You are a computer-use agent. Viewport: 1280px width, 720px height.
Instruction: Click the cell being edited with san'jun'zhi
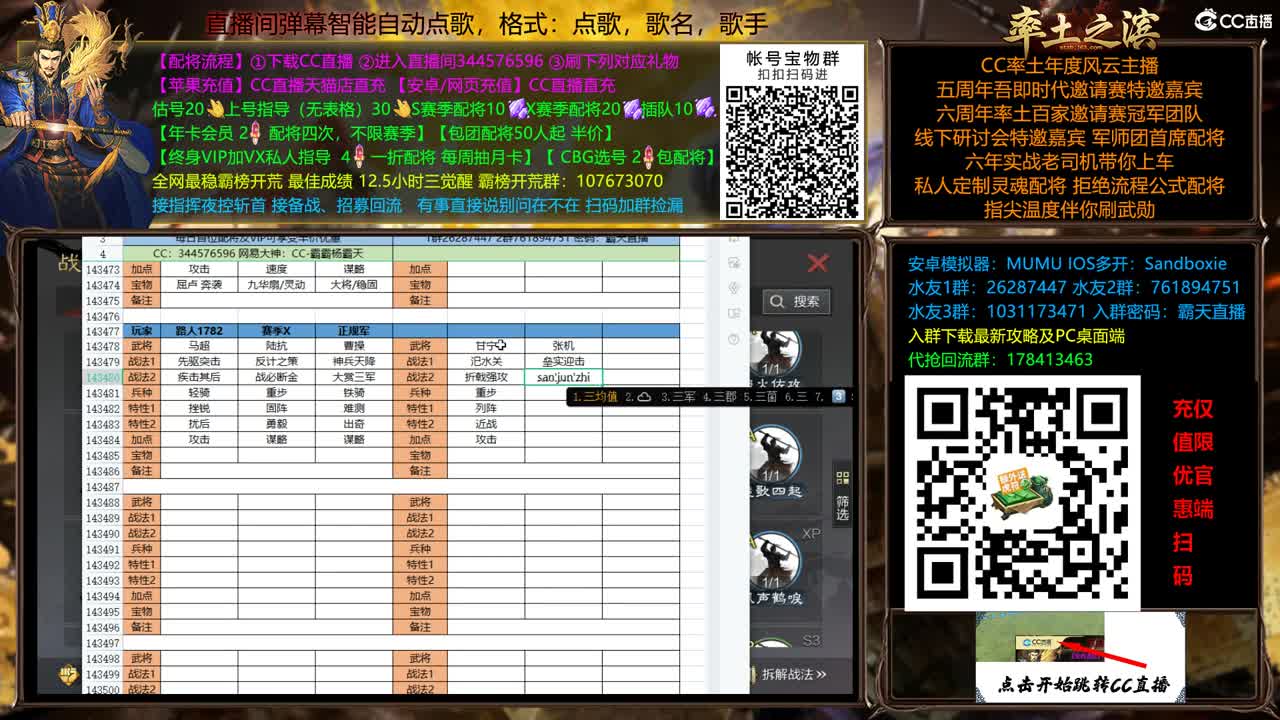tap(563, 377)
